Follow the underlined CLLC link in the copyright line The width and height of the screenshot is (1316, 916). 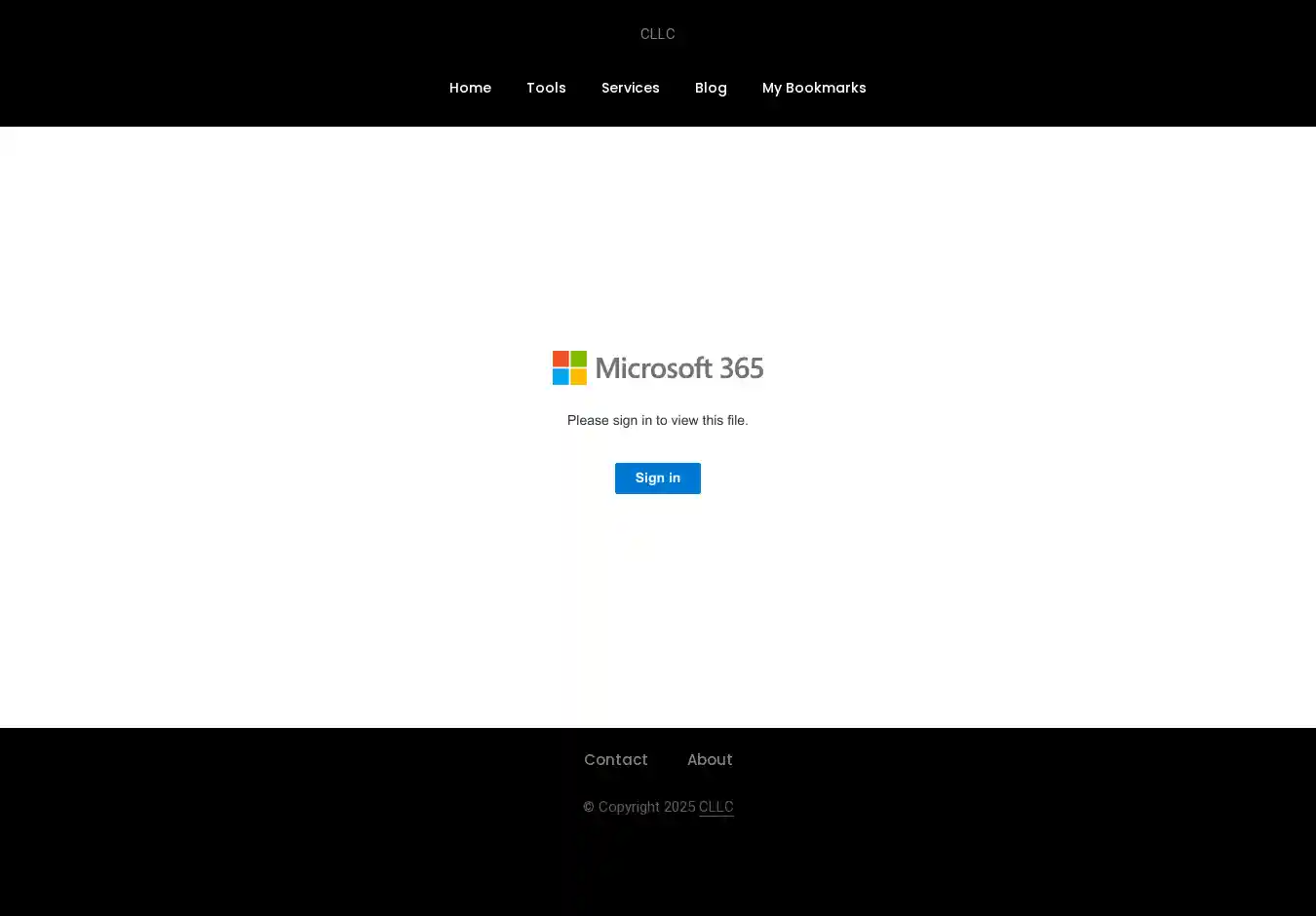coord(716,807)
